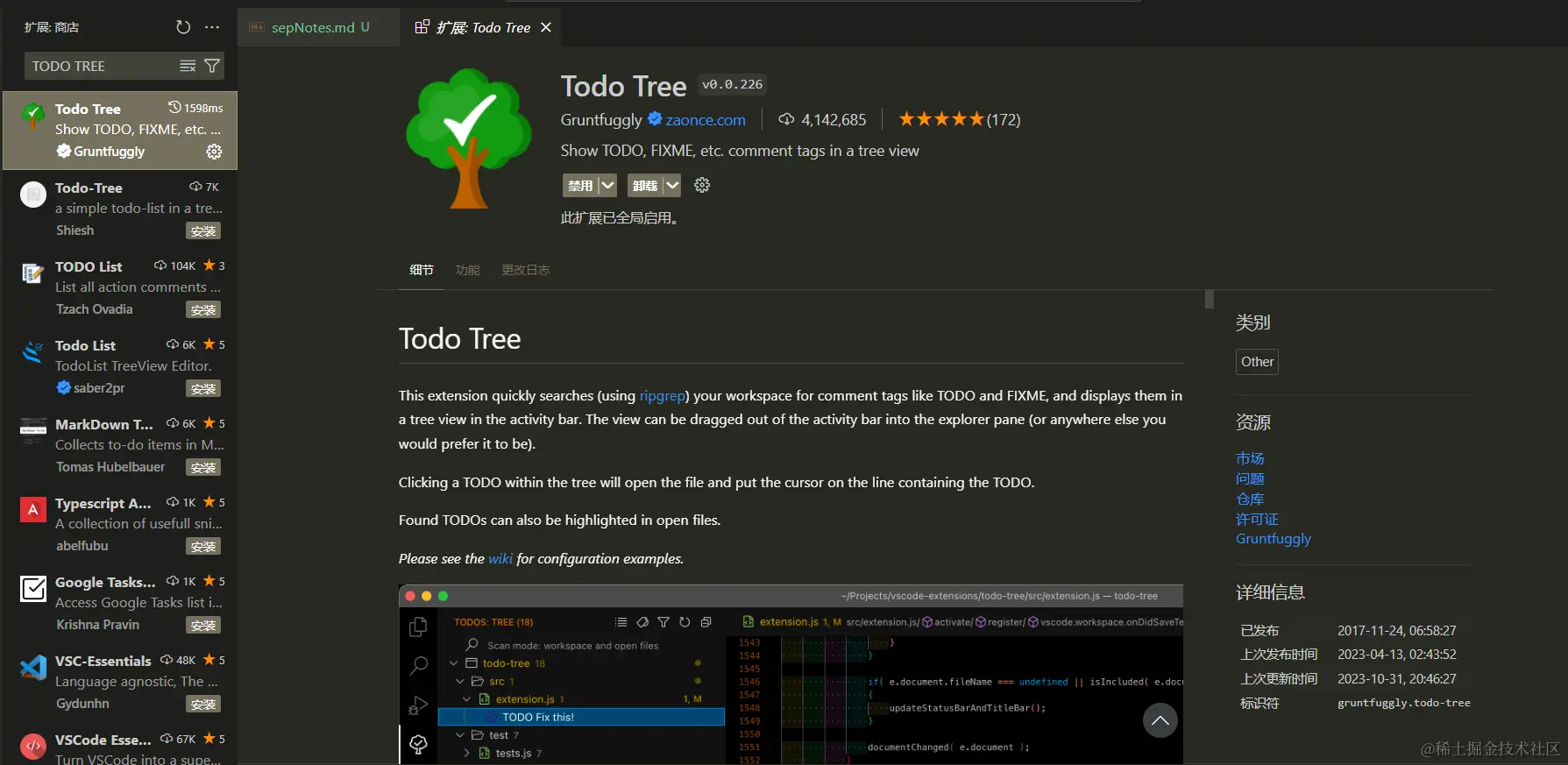Select the Google Tasks extension checkbox icon
This screenshot has width=1568, height=765.
pyautogui.click(x=33, y=589)
